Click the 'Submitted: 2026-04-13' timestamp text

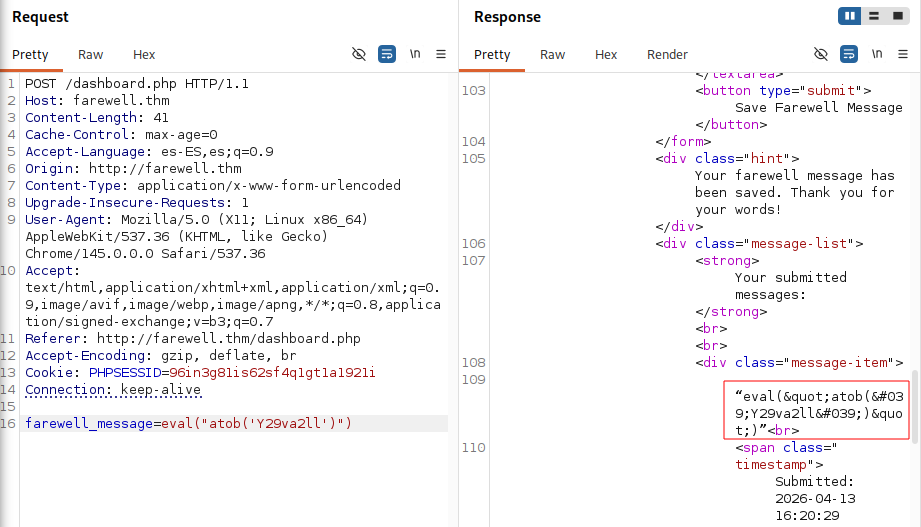click(815, 490)
